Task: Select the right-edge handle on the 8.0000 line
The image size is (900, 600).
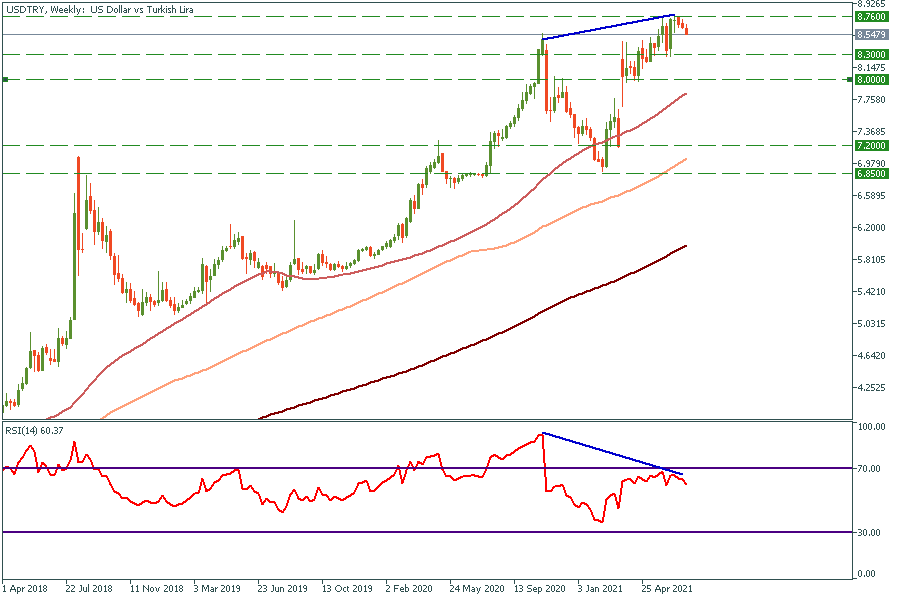Action: tap(850, 79)
